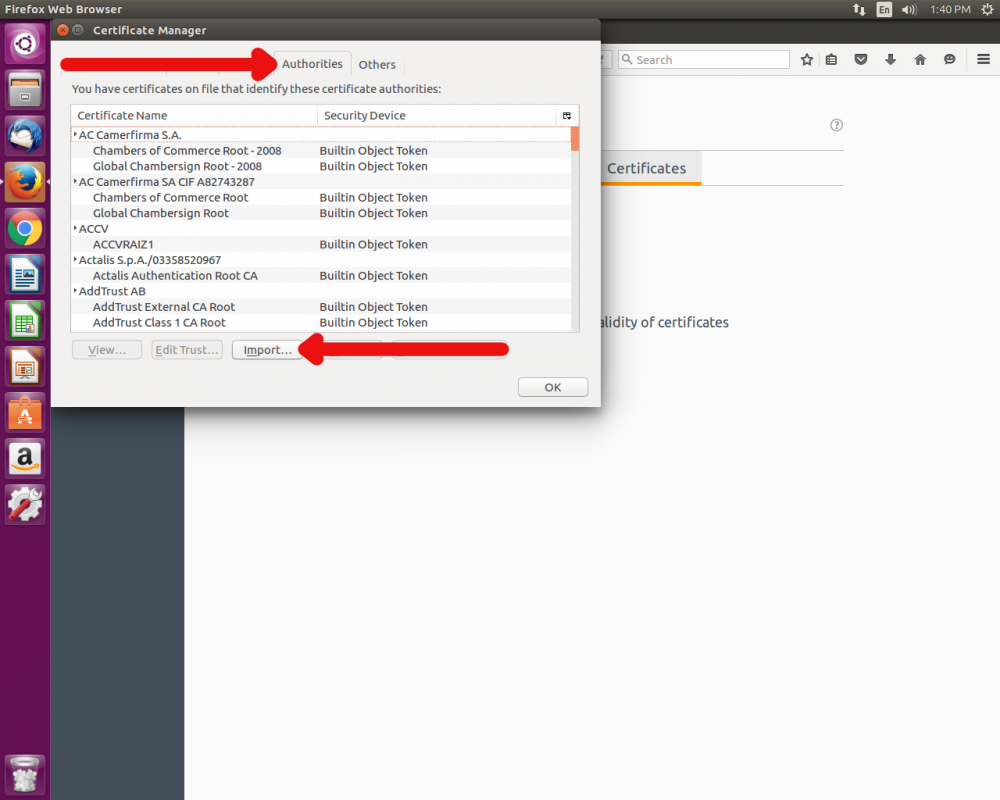Open the hamburger menu in Firefox
This screenshot has height=800, width=1000.
click(983, 60)
